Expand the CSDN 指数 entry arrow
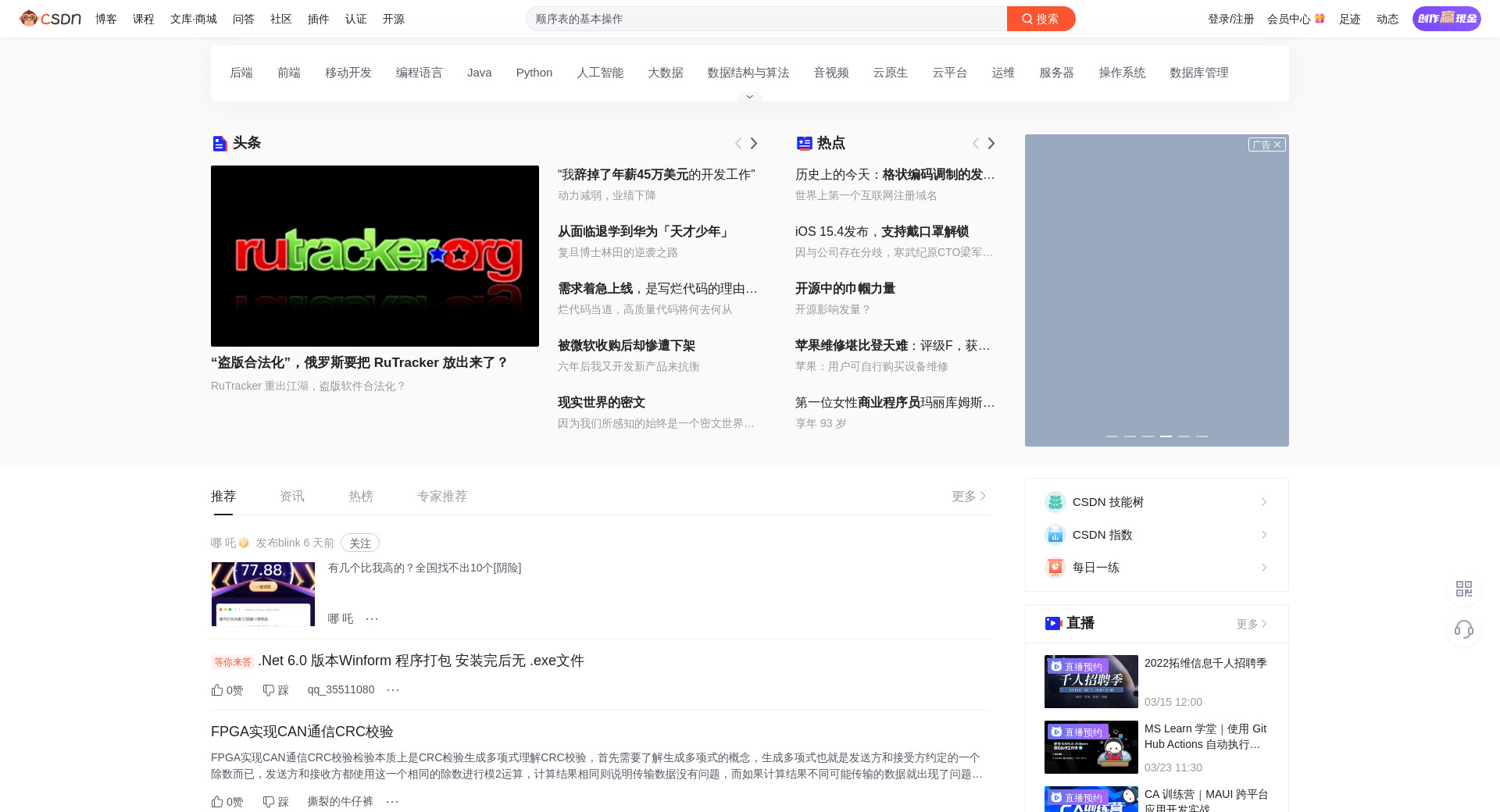 [x=1264, y=535]
